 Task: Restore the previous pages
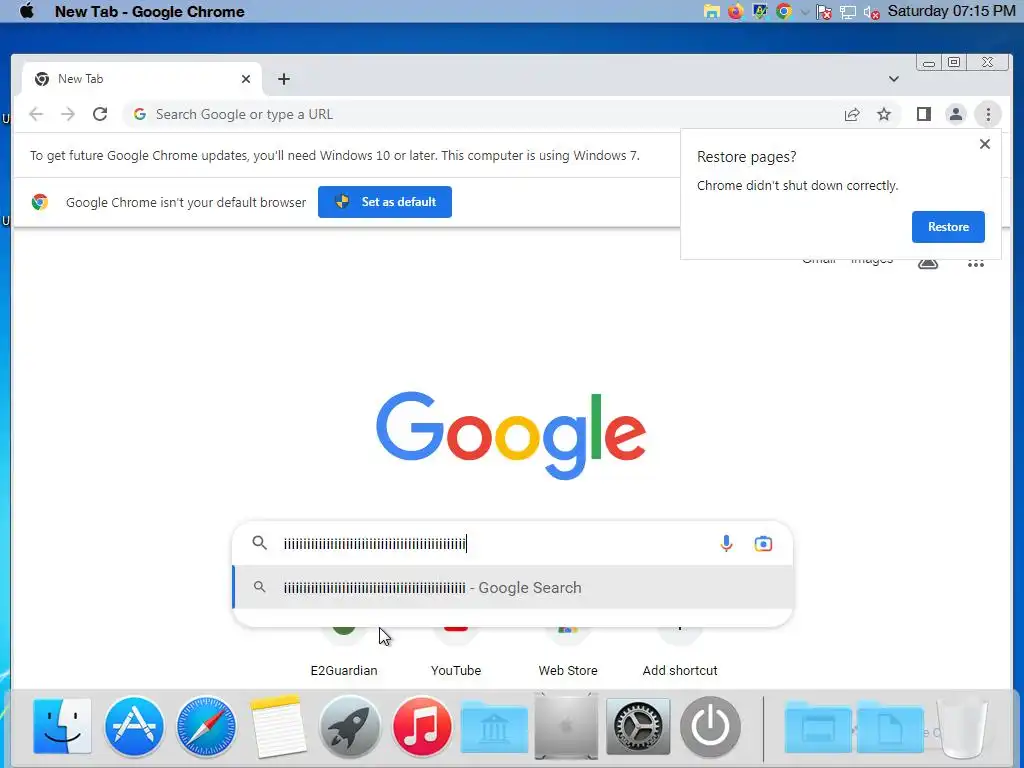point(948,227)
